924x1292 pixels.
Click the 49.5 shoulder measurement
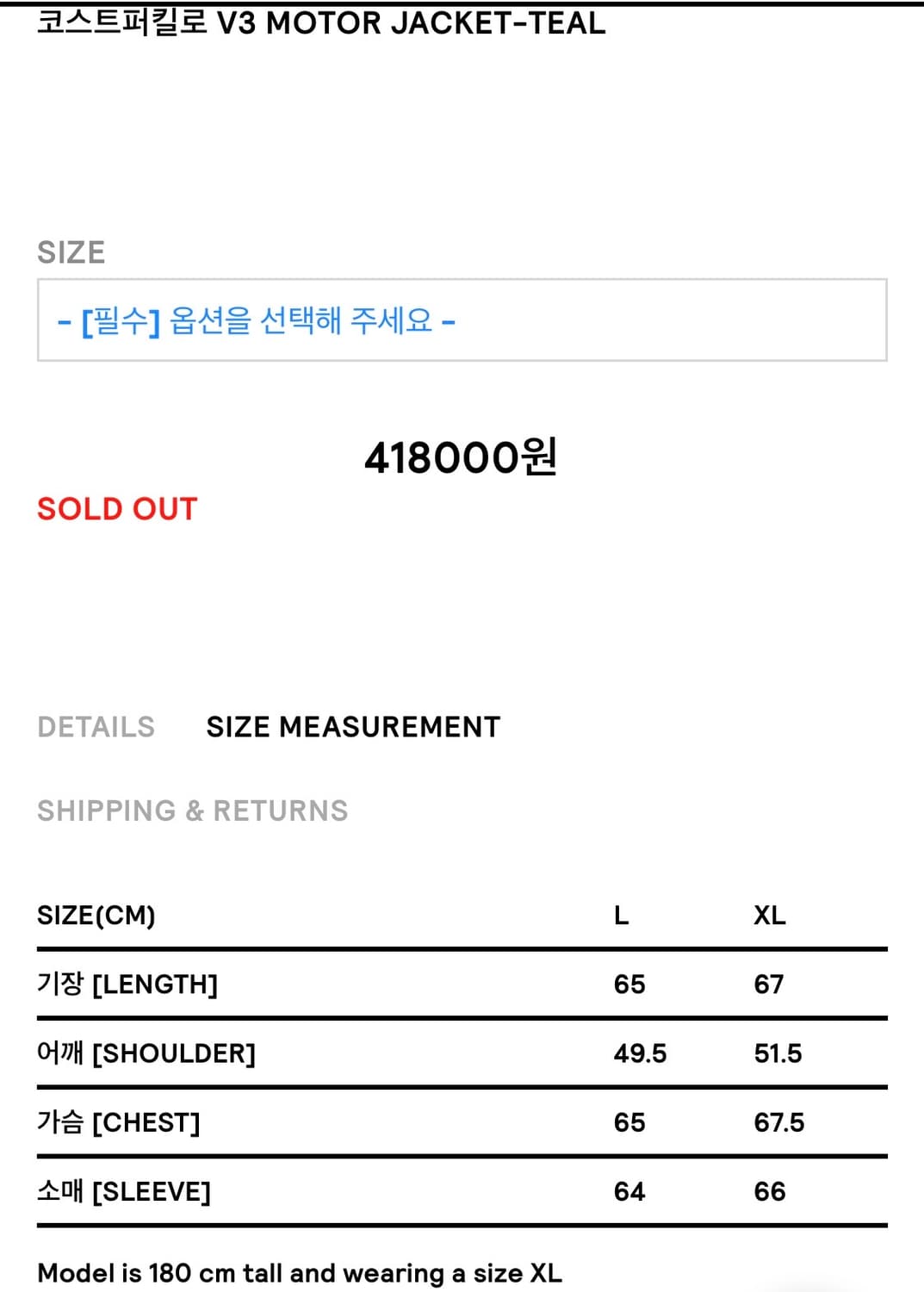tap(640, 1053)
